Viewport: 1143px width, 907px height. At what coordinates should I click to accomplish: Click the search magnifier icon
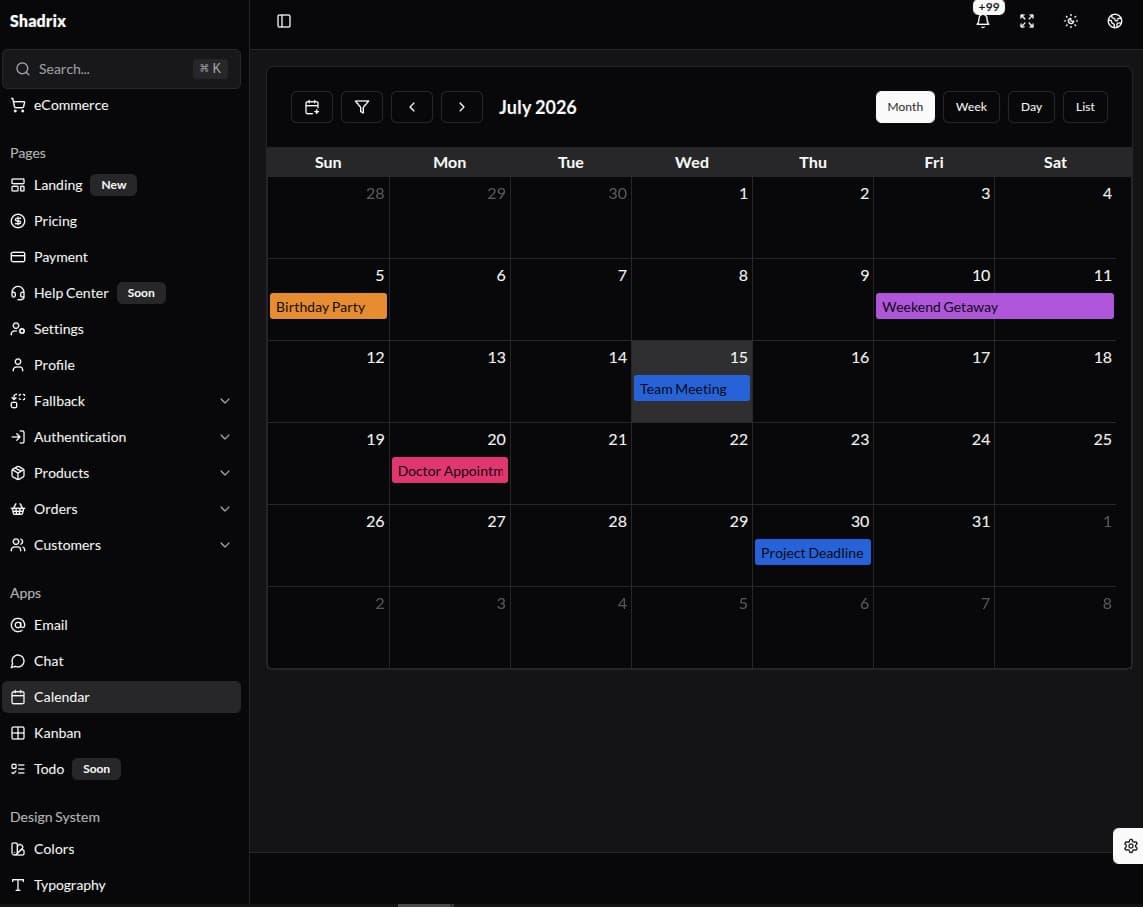pos(23,69)
